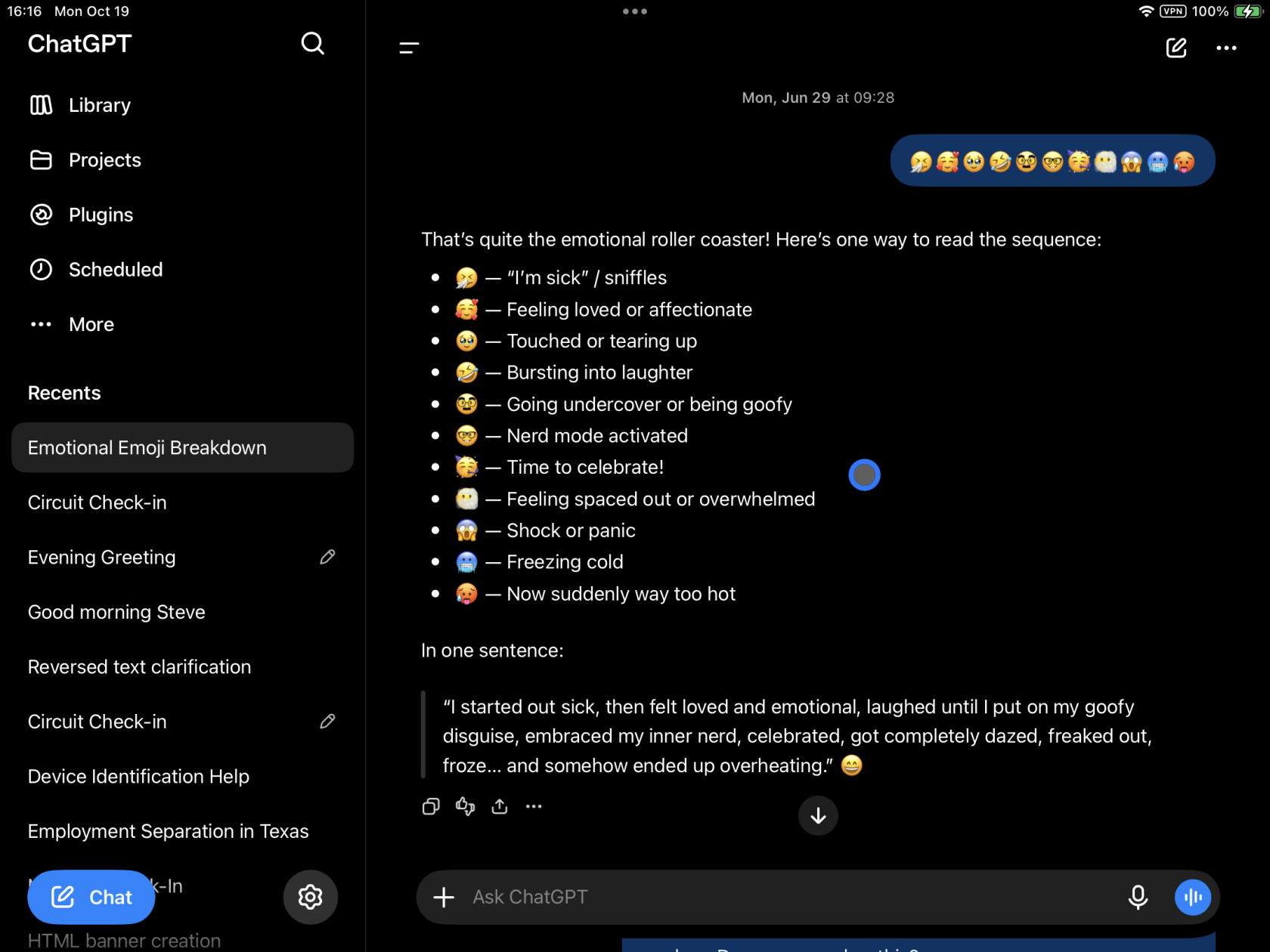
Task: Tap the Recents heading
Action: point(64,393)
